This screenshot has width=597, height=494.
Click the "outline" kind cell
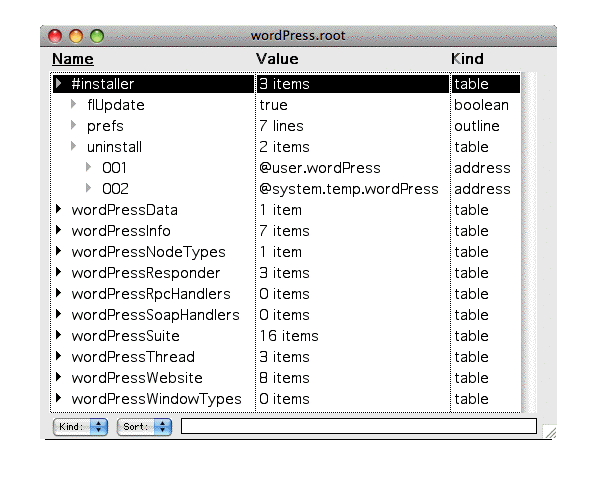coord(477,126)
